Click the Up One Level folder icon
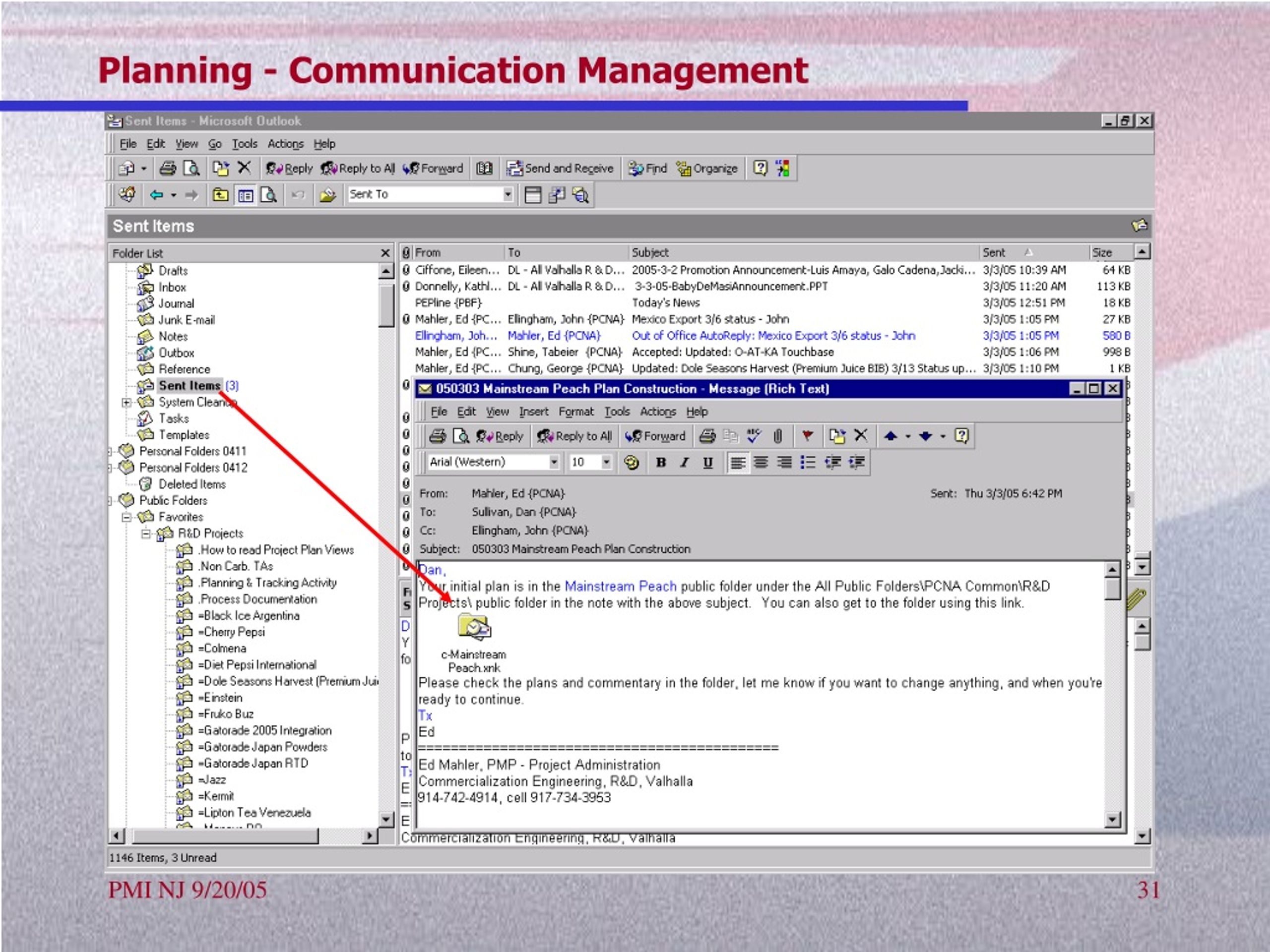1270x952 pixels. coord(220,195)
